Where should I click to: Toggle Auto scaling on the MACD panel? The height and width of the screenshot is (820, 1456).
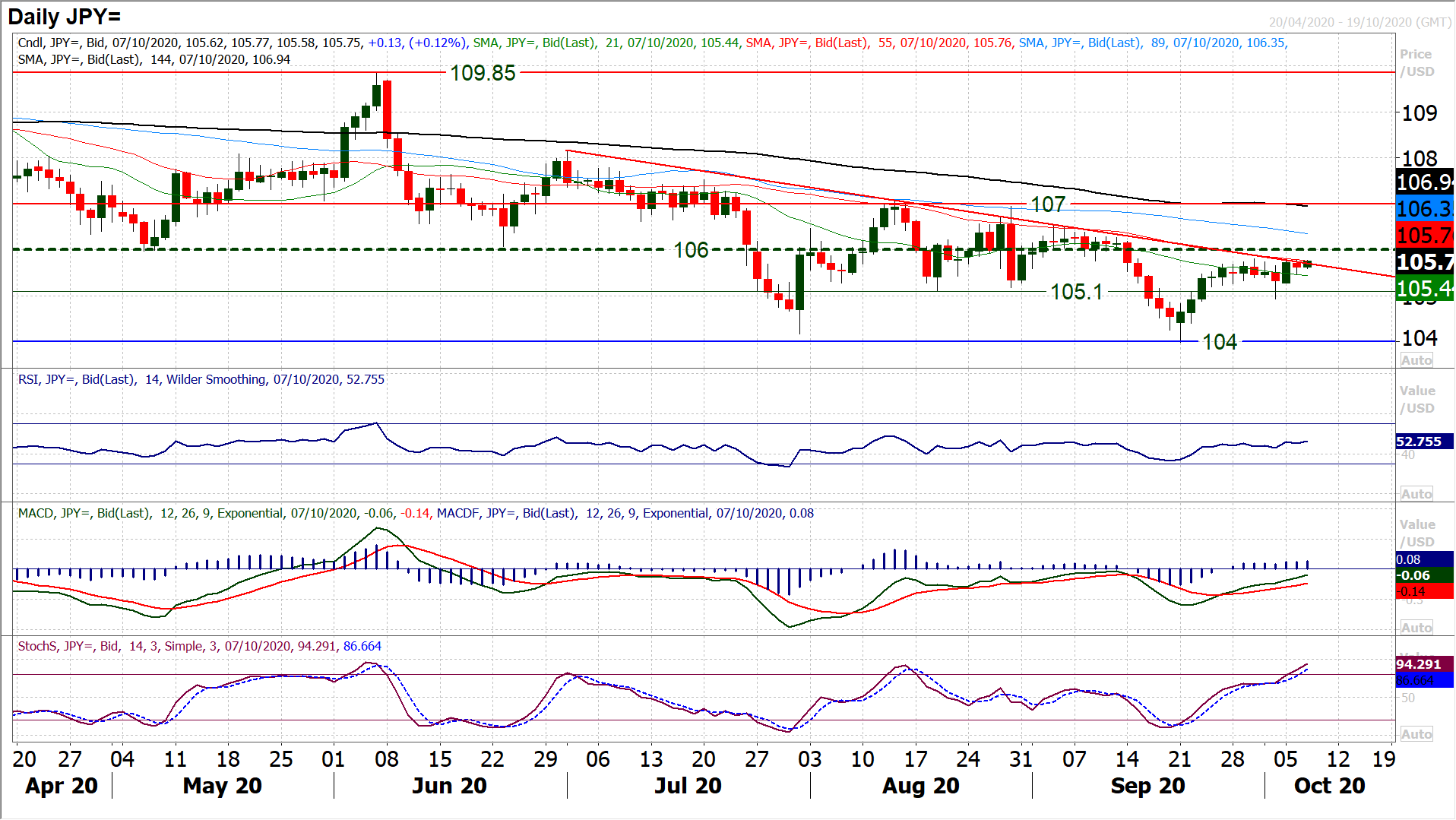(1416, 628)
